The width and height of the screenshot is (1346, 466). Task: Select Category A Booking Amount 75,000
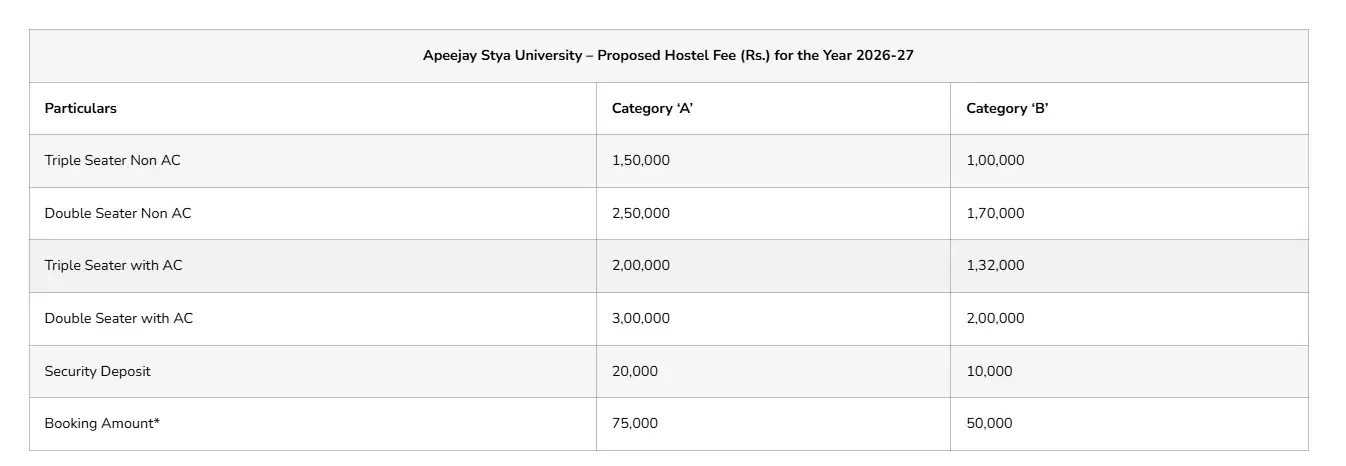click(x=634, y=423)
